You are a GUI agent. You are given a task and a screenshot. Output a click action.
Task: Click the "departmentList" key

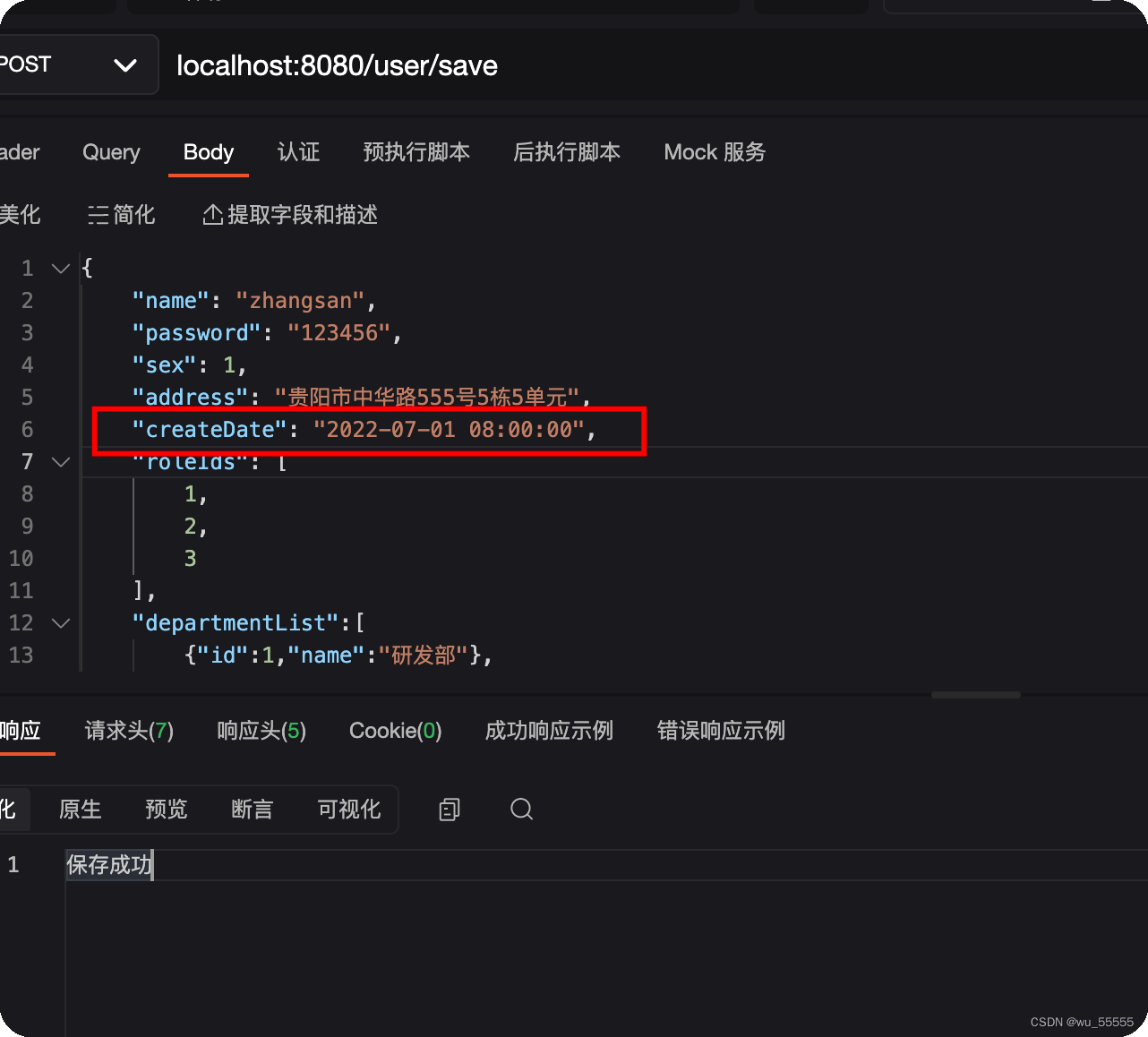[236, 623]
